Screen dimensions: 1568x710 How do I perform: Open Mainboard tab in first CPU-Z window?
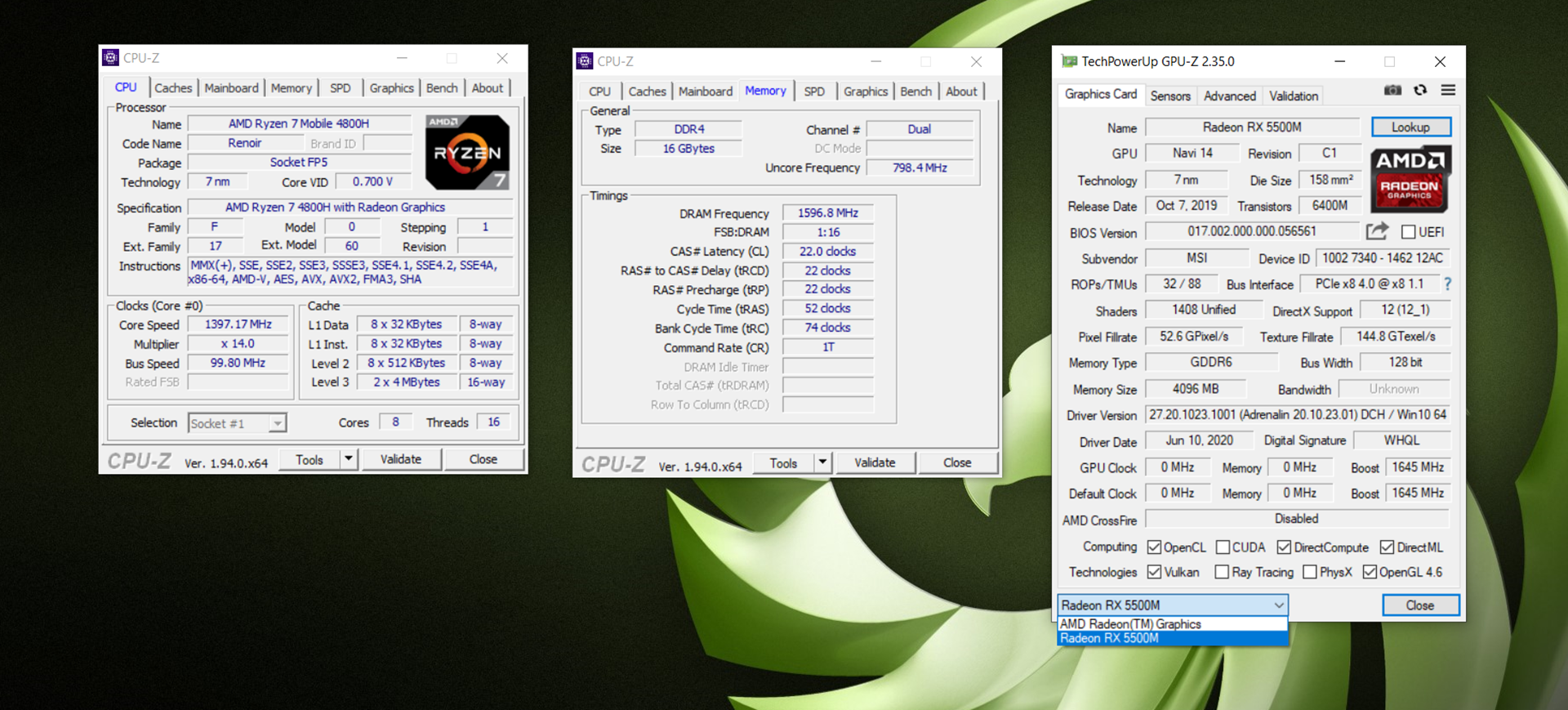coord(231,88)
